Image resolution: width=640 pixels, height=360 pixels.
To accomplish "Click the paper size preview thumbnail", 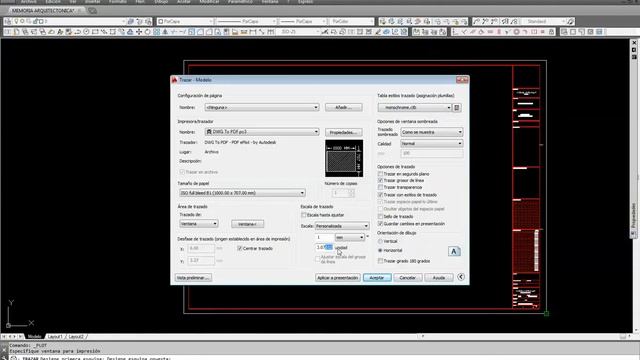I will pos(344,158).
